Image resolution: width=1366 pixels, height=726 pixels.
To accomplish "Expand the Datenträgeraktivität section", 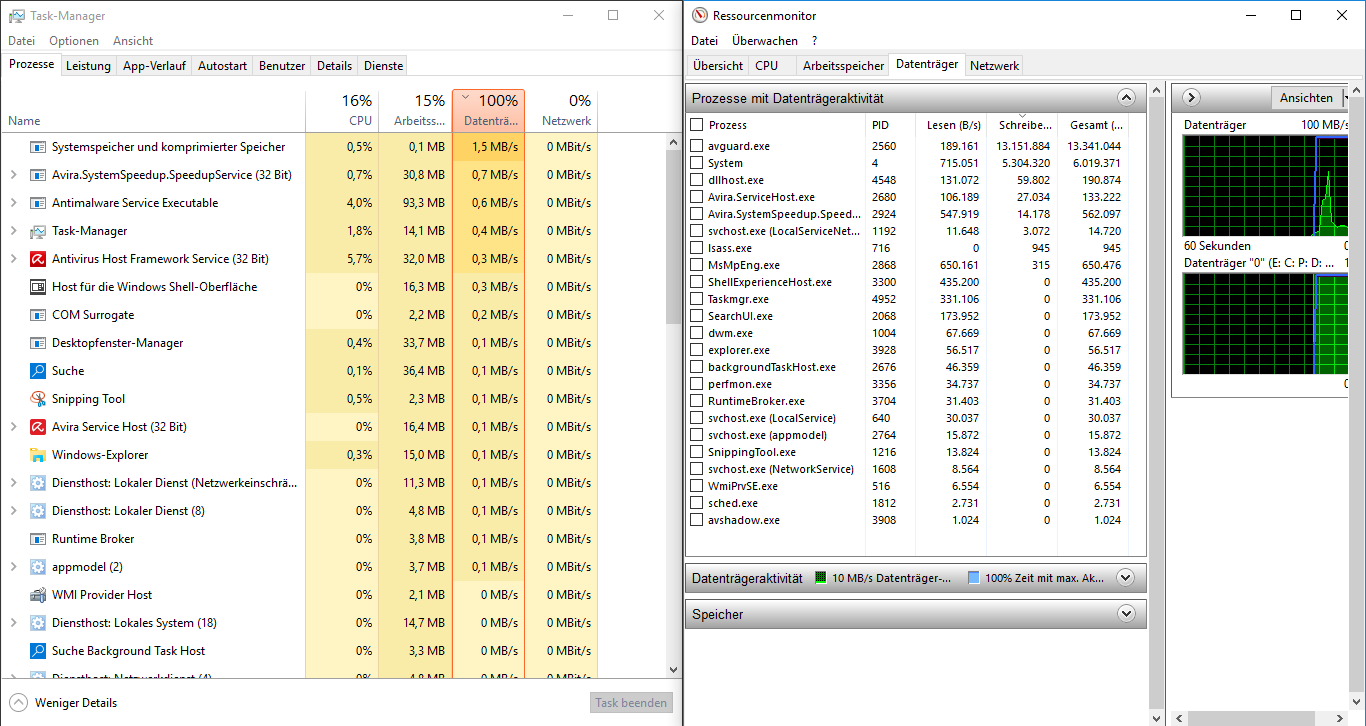I will [x=1126, y=577].
